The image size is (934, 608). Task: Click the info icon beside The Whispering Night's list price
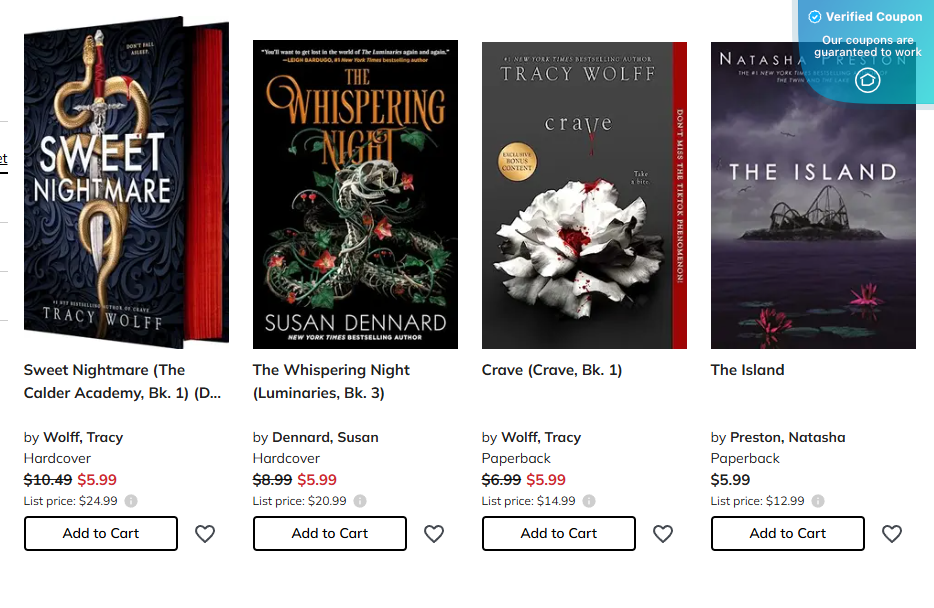[x=359, y=501]
